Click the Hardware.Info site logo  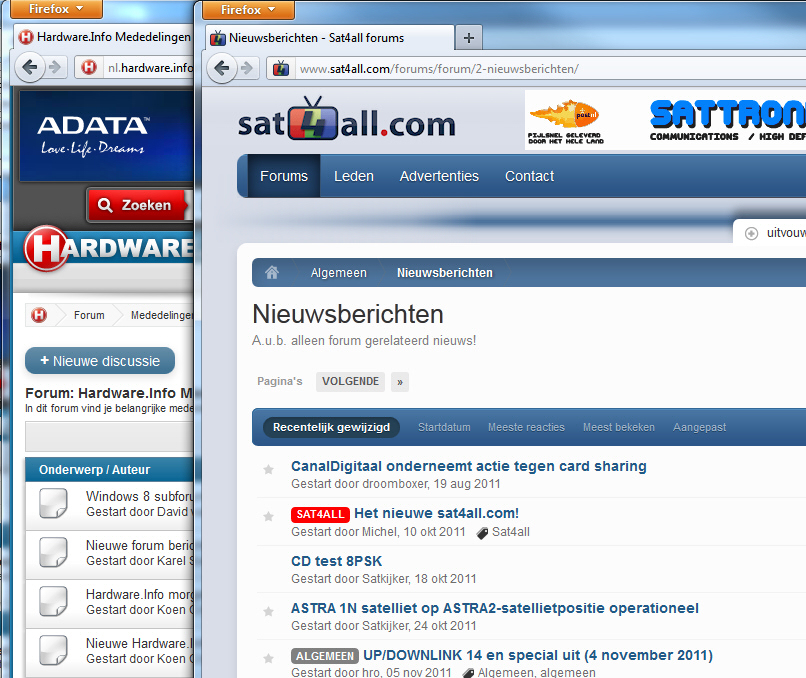[109, 248]
